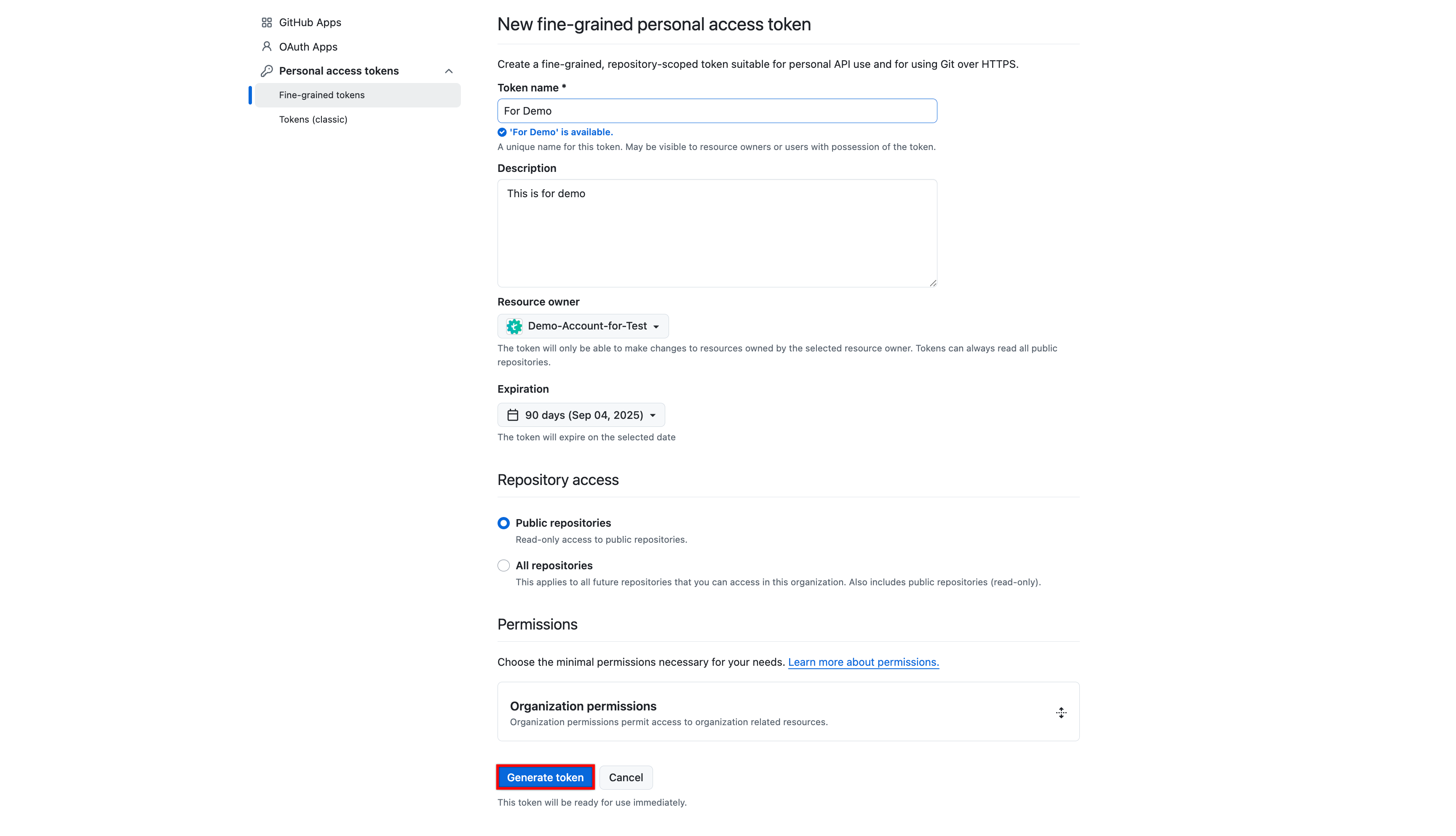
Task: Open the Resource owner dropdown
Action: [583, 326]
